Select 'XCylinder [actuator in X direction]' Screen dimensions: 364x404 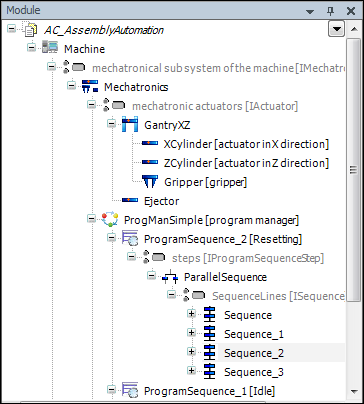click(x=246, y=144)
